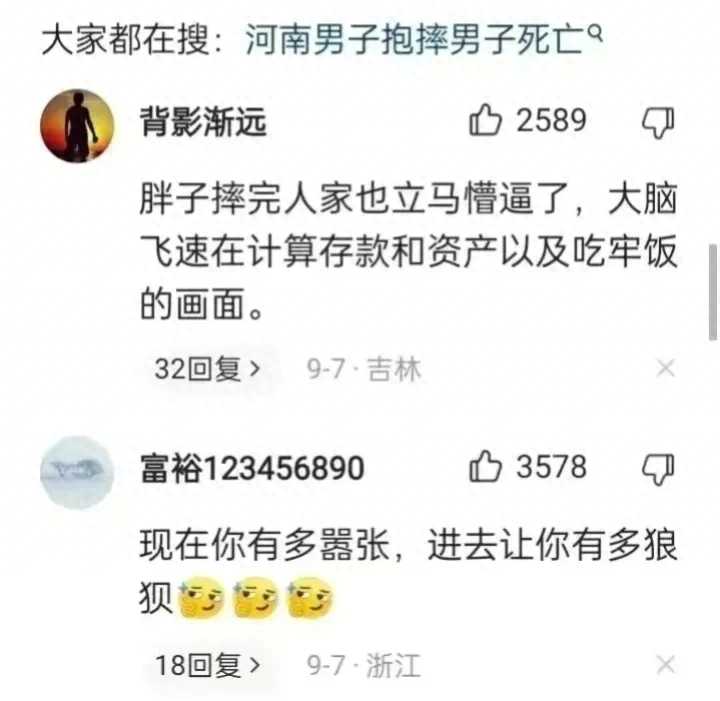This screenshot has height=701, width=720.
Task: Expand the 18回复 replies
Action: coord(208,665)
